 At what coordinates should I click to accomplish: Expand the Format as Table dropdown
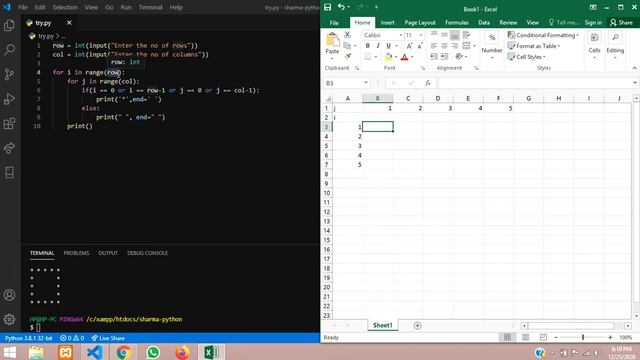(534, 46)
